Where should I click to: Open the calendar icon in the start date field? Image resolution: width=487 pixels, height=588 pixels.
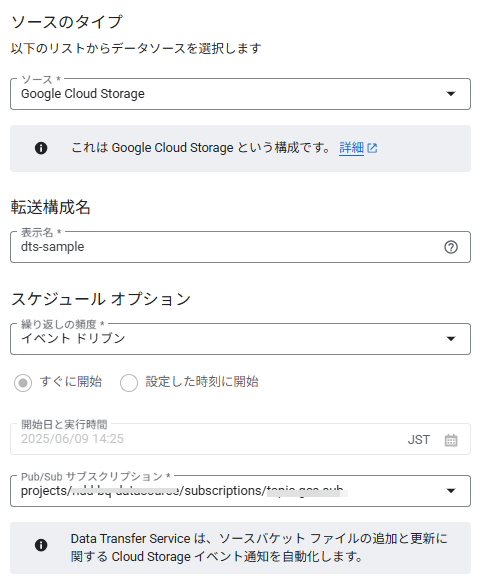(x=451, y=440)
